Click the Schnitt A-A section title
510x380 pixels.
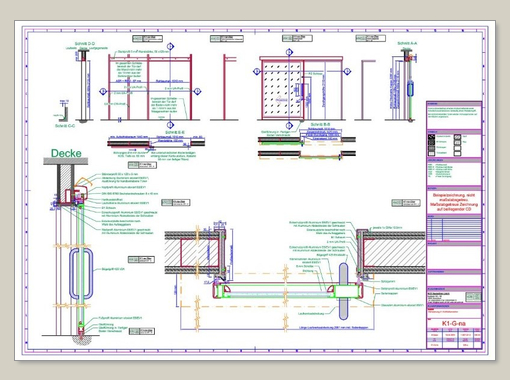click(x=407, y=43)
